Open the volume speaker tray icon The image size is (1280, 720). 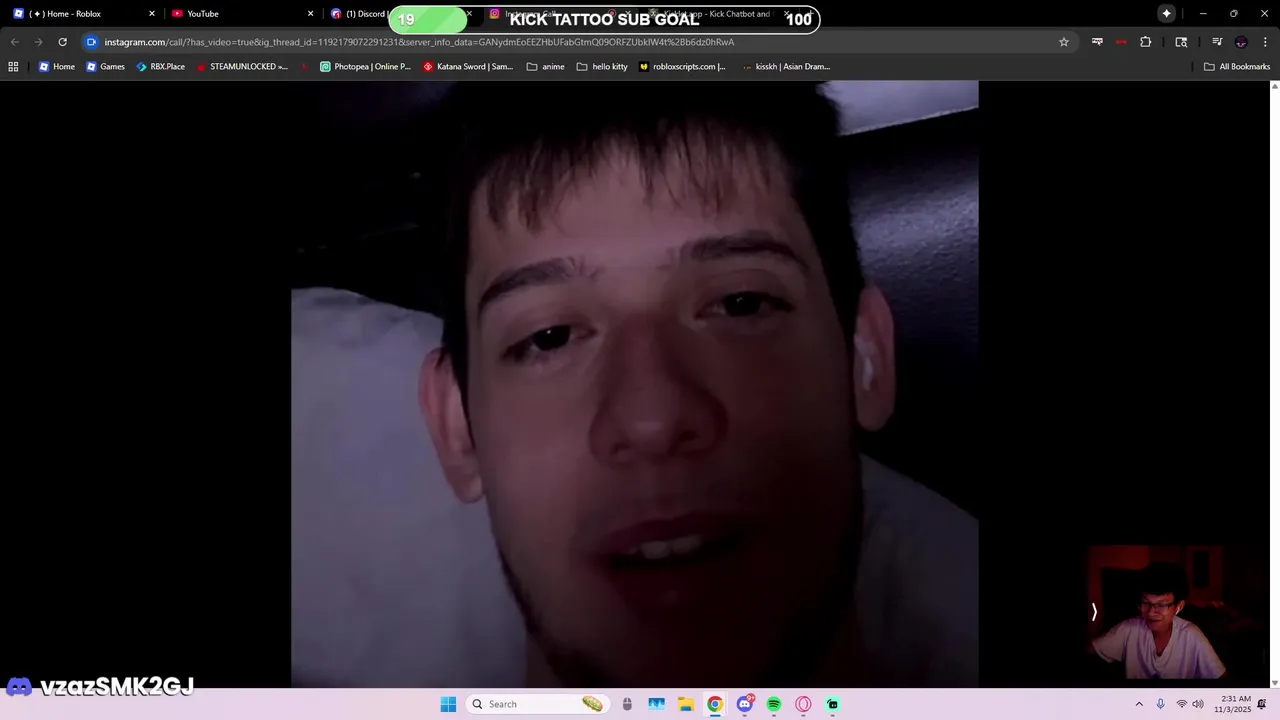point(1198,704)
